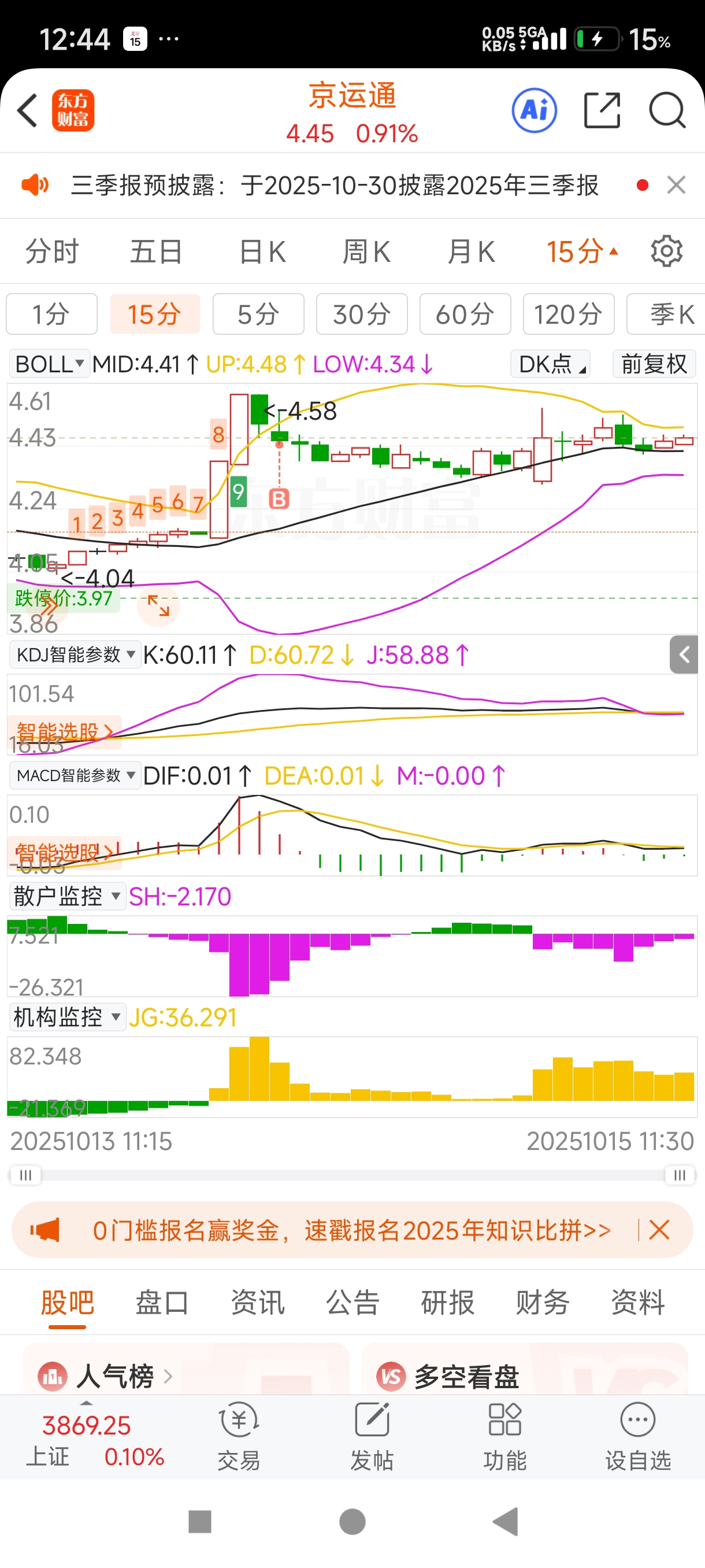This screenshot has width=705, height=1568.
Task: Open the 东方财富 logo icon
Action: [x=73, y=111]
